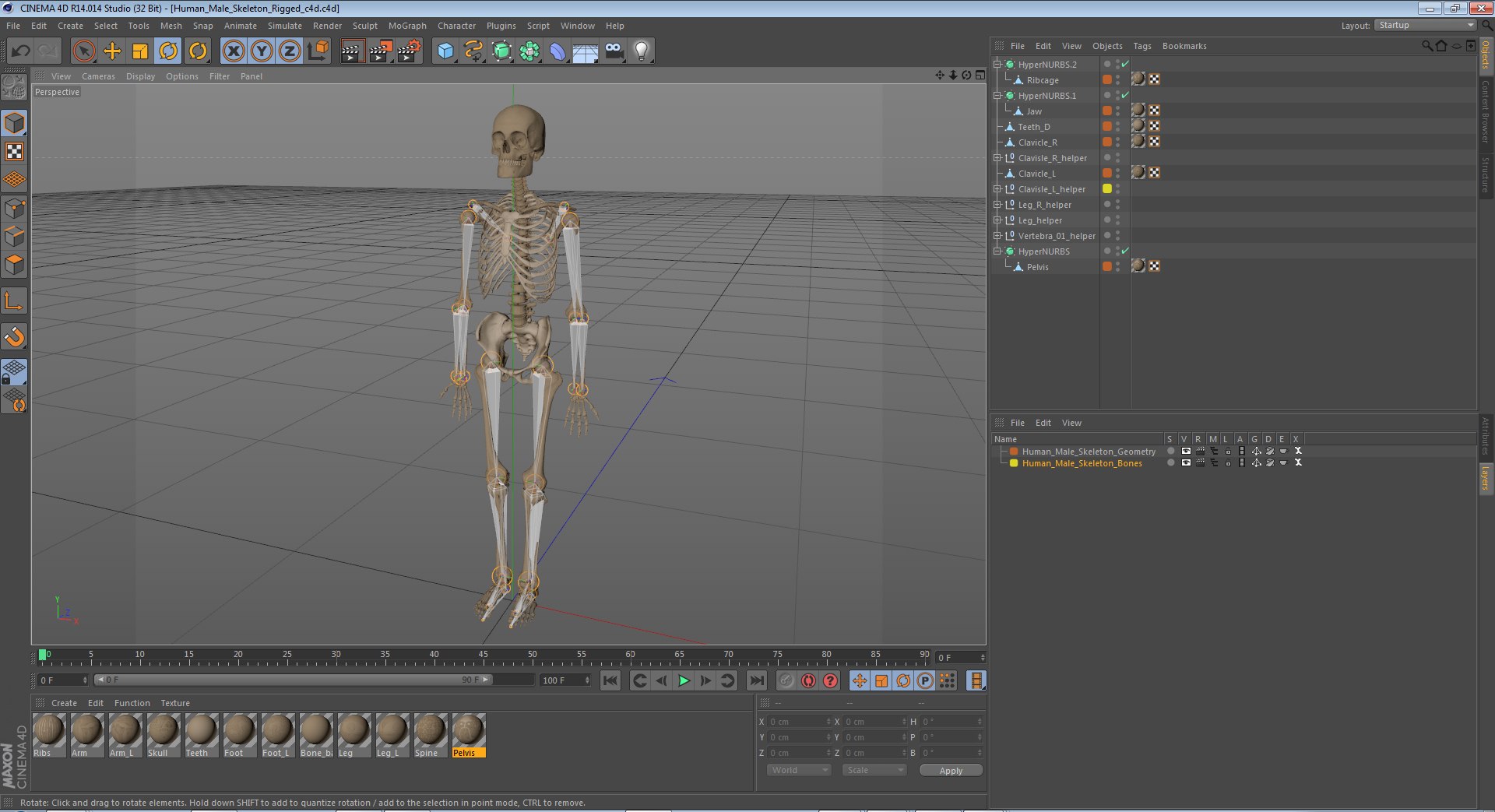Viewport: 1495px width, 812px height.
Task: Open Render Settings icon
Action: pos(409,51)
